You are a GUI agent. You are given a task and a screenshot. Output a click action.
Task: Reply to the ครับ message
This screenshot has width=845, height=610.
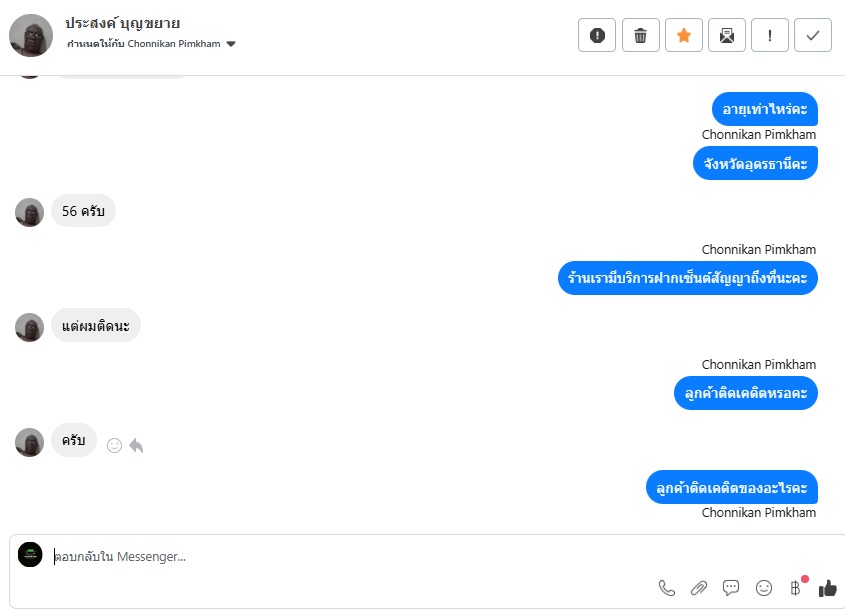click(x=136, y=445)
